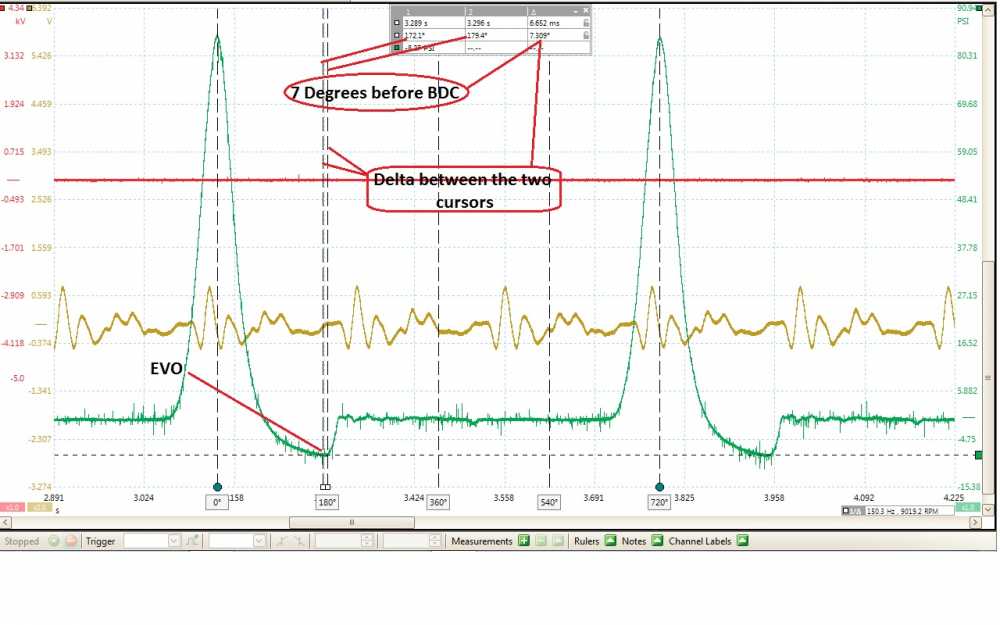Add a measurement with the green plus icon
Screen dimensions: 1000x625
[x=524, y=541]
